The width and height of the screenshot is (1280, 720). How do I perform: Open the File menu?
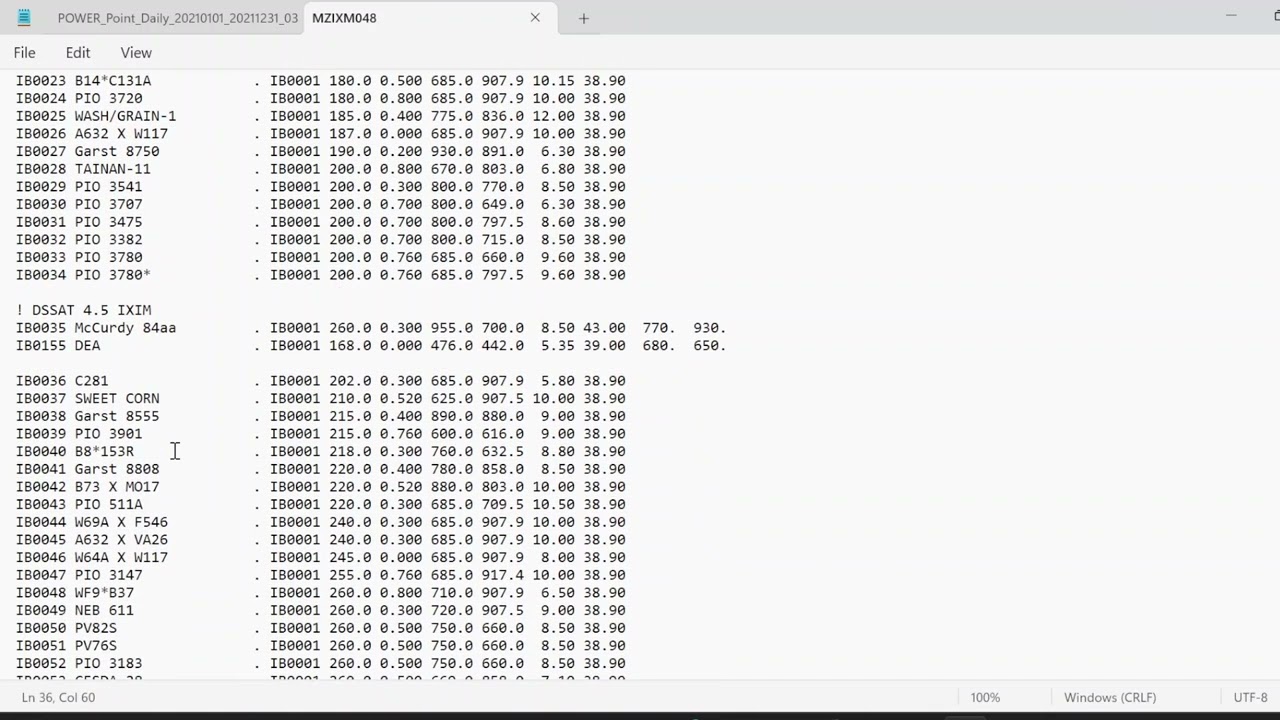pyautogui.click(x=25, y=53)
